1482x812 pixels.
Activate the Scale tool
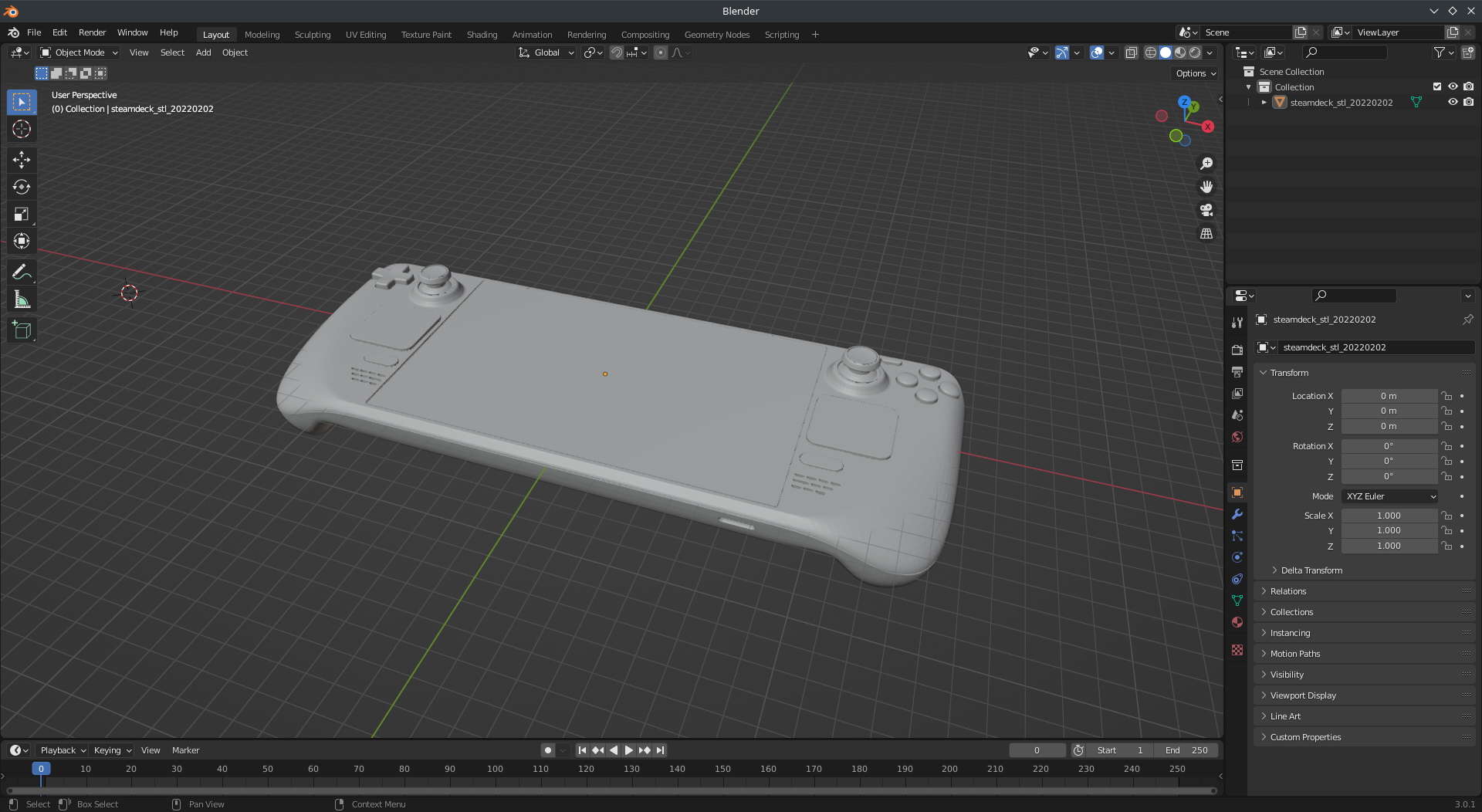(22, 214)
